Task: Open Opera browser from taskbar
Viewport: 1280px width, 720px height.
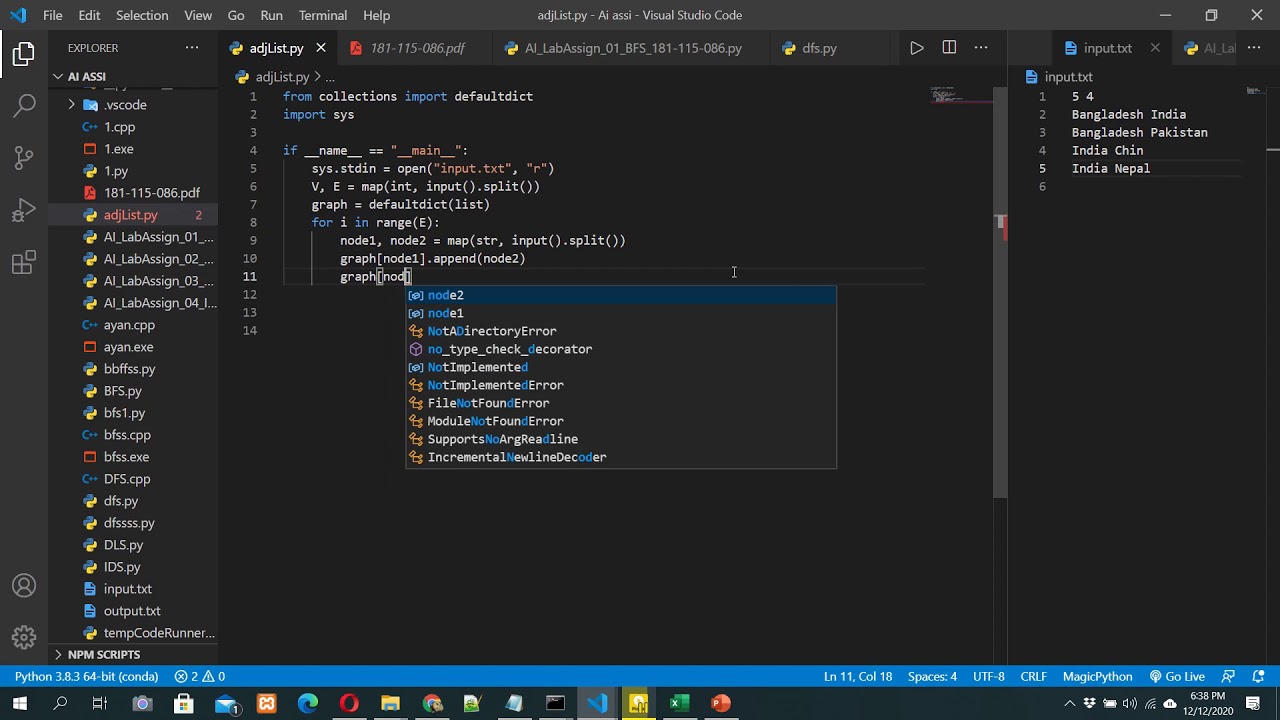Action: coord(349,704)
